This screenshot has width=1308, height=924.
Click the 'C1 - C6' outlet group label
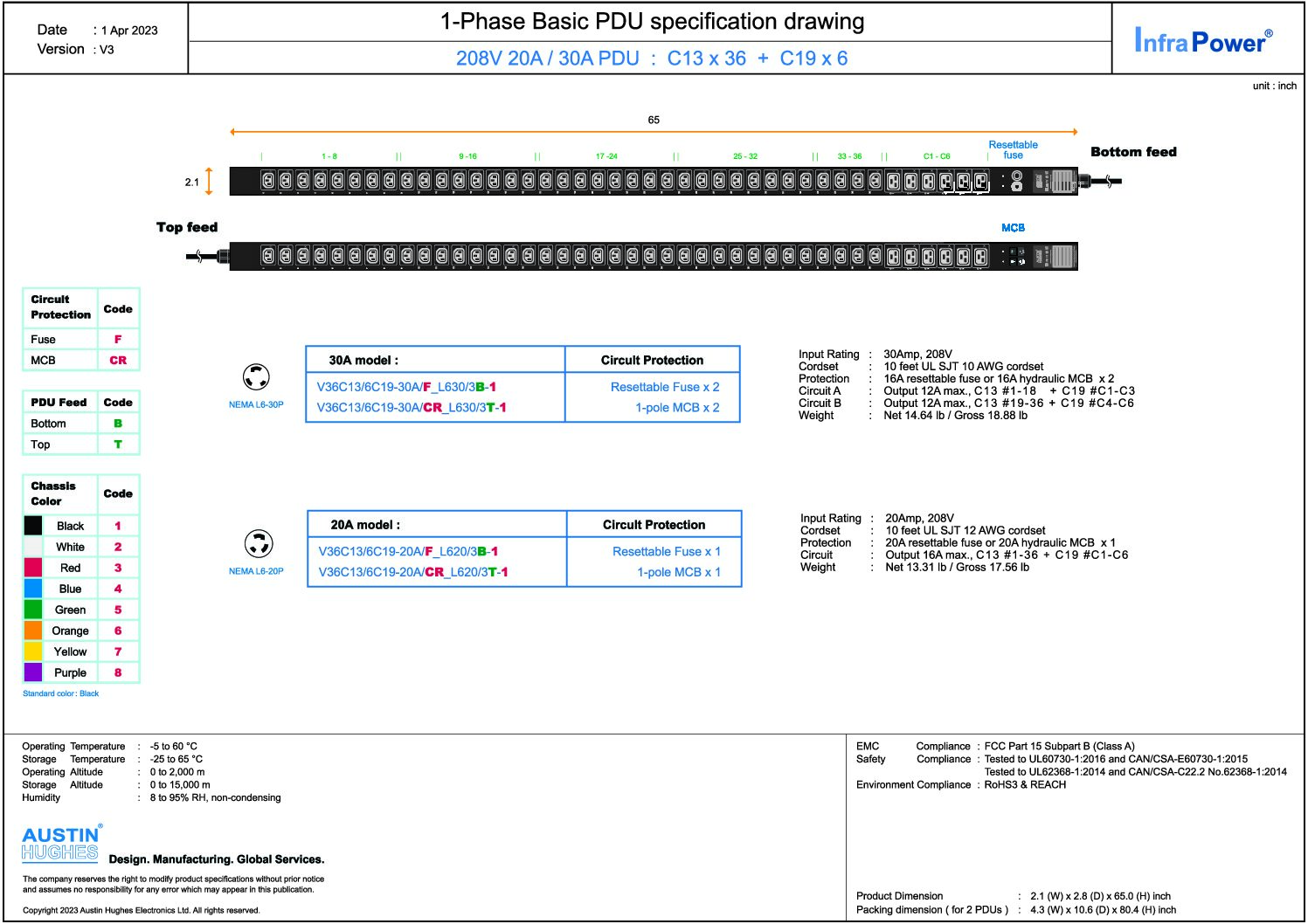point(937,156)
